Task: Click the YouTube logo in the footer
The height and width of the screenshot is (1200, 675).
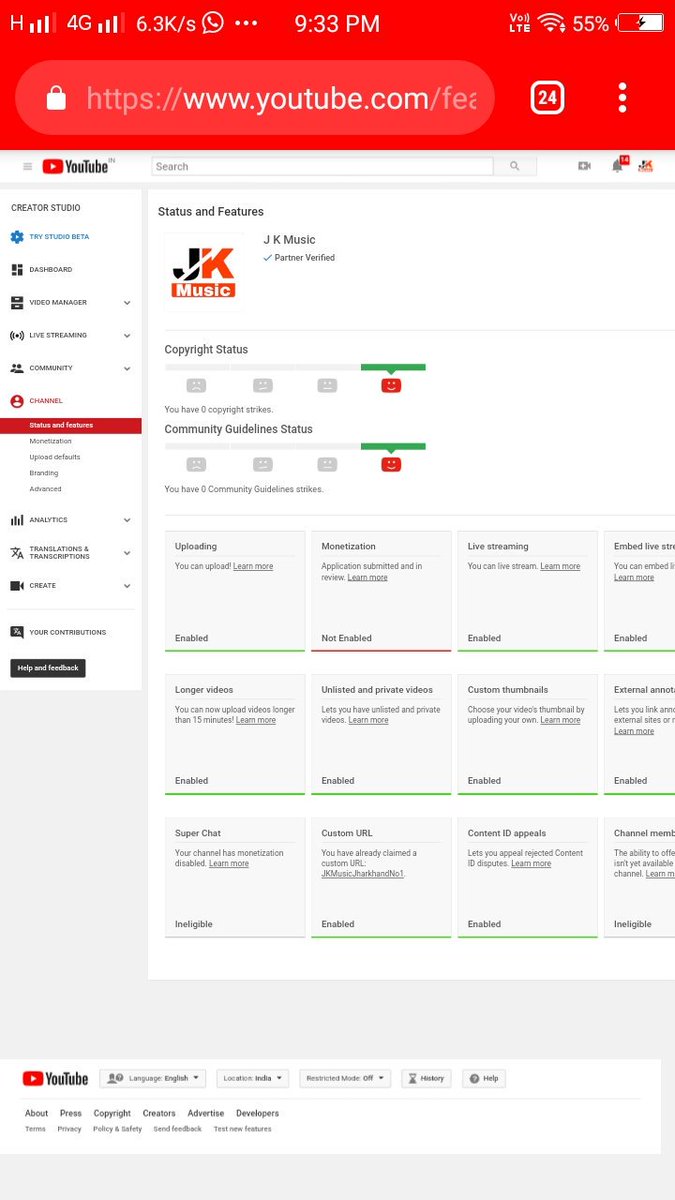Action: click(x=55, y=1079)
